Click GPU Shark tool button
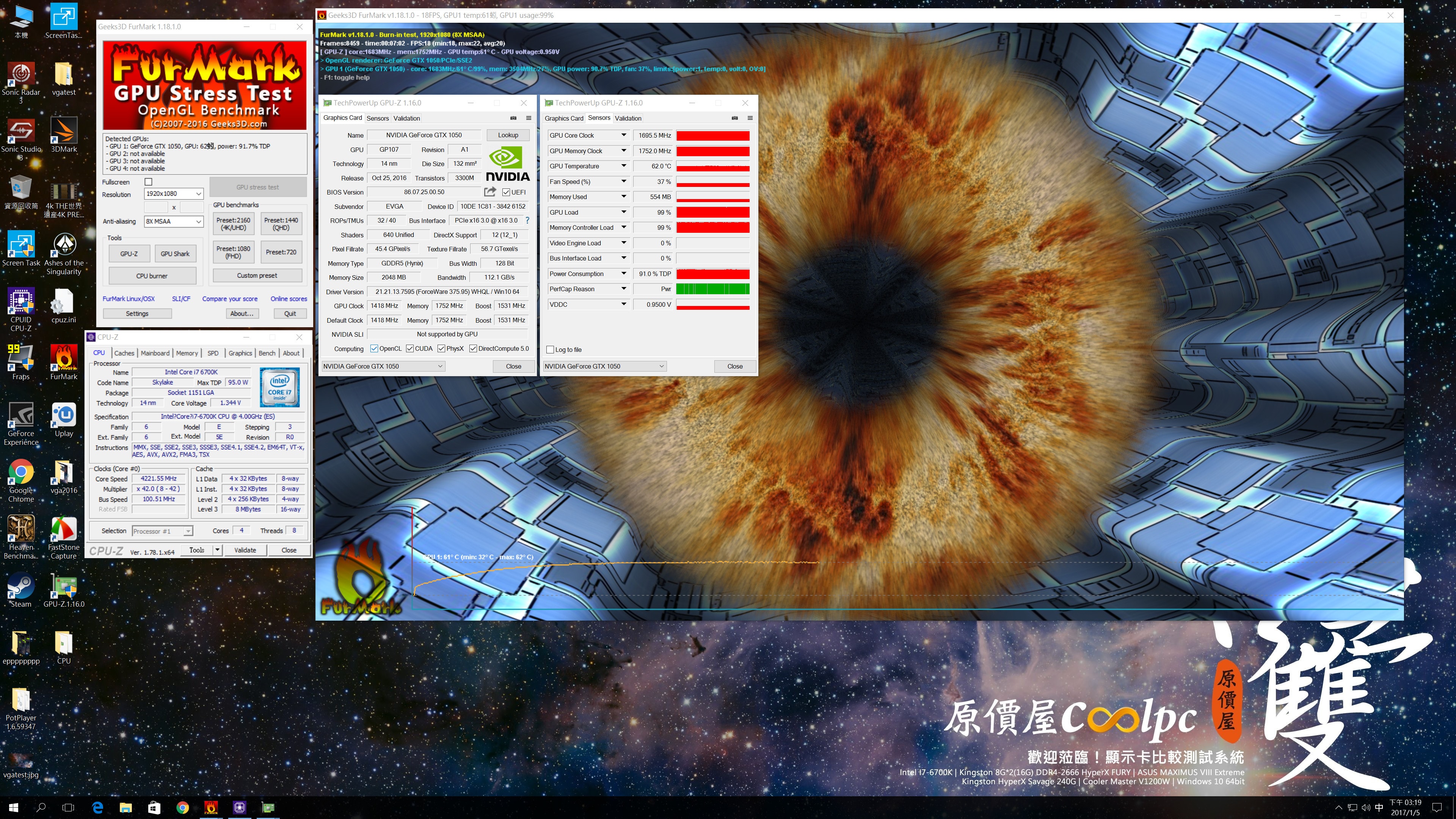Image resolution: width=1456 pixels, height=819 pixels. [175, 254]
